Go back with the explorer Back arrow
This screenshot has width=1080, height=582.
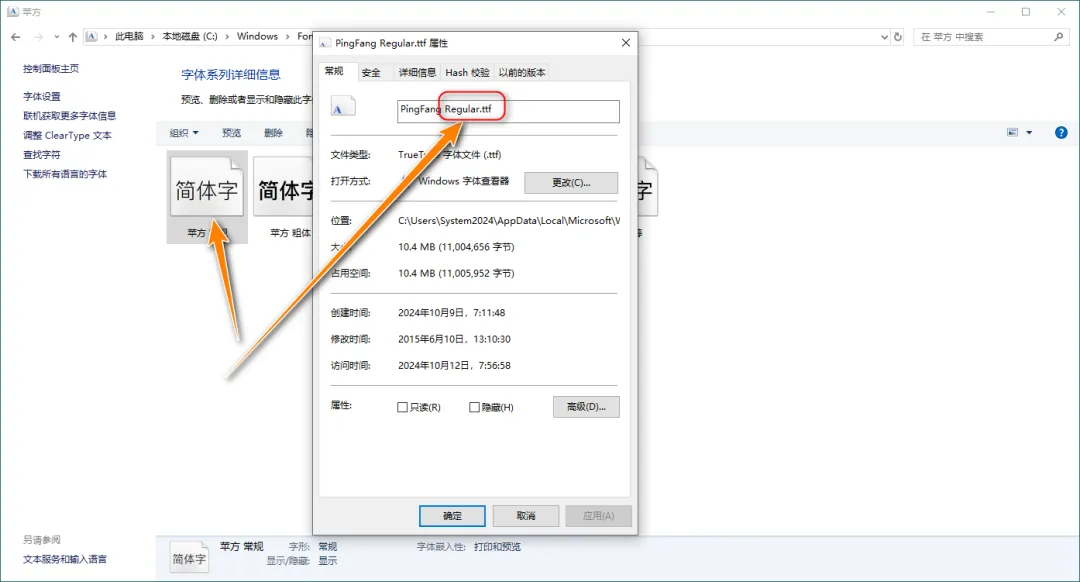click(16, 37)
